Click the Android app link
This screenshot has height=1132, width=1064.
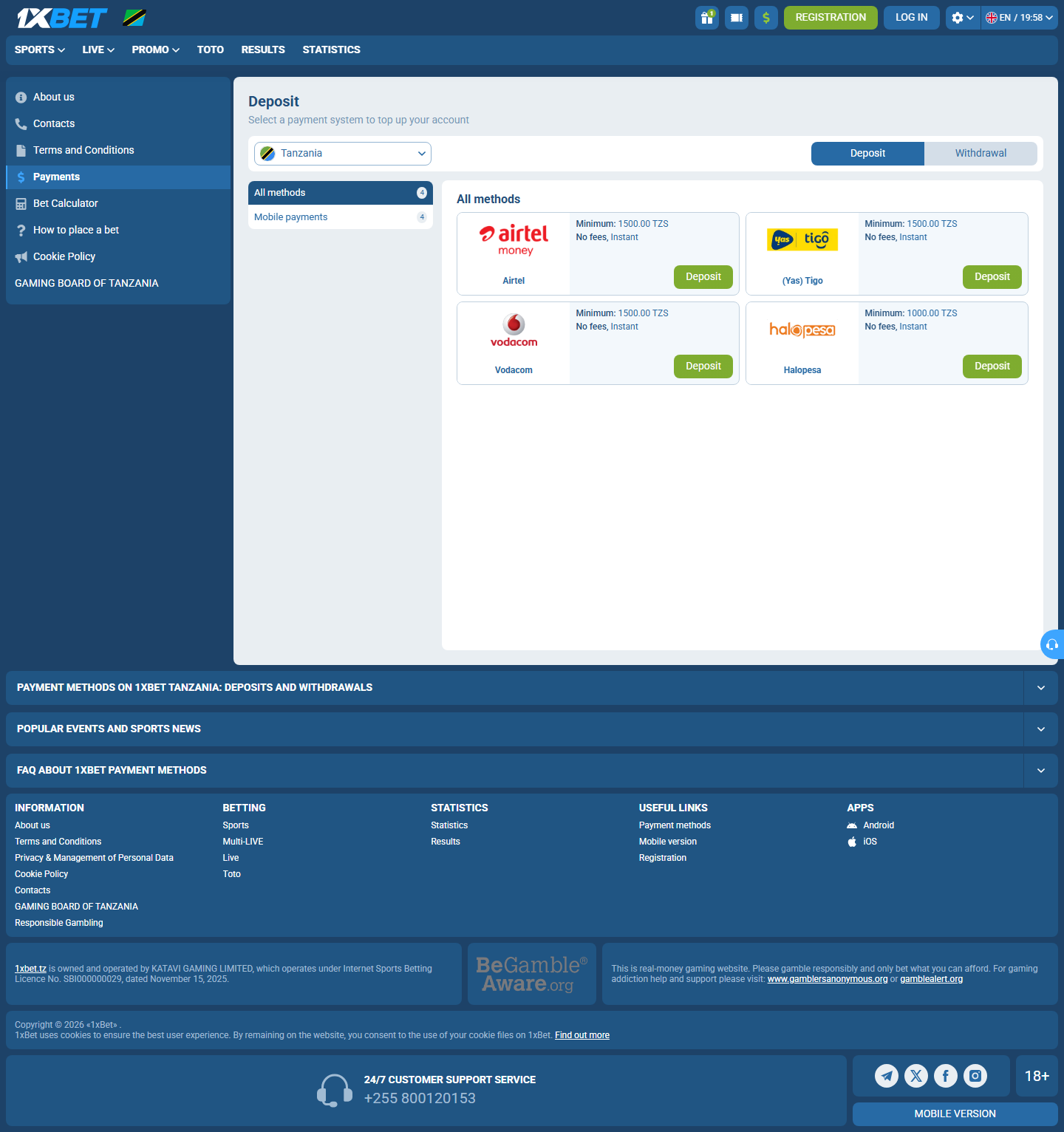tap(871, 825)
